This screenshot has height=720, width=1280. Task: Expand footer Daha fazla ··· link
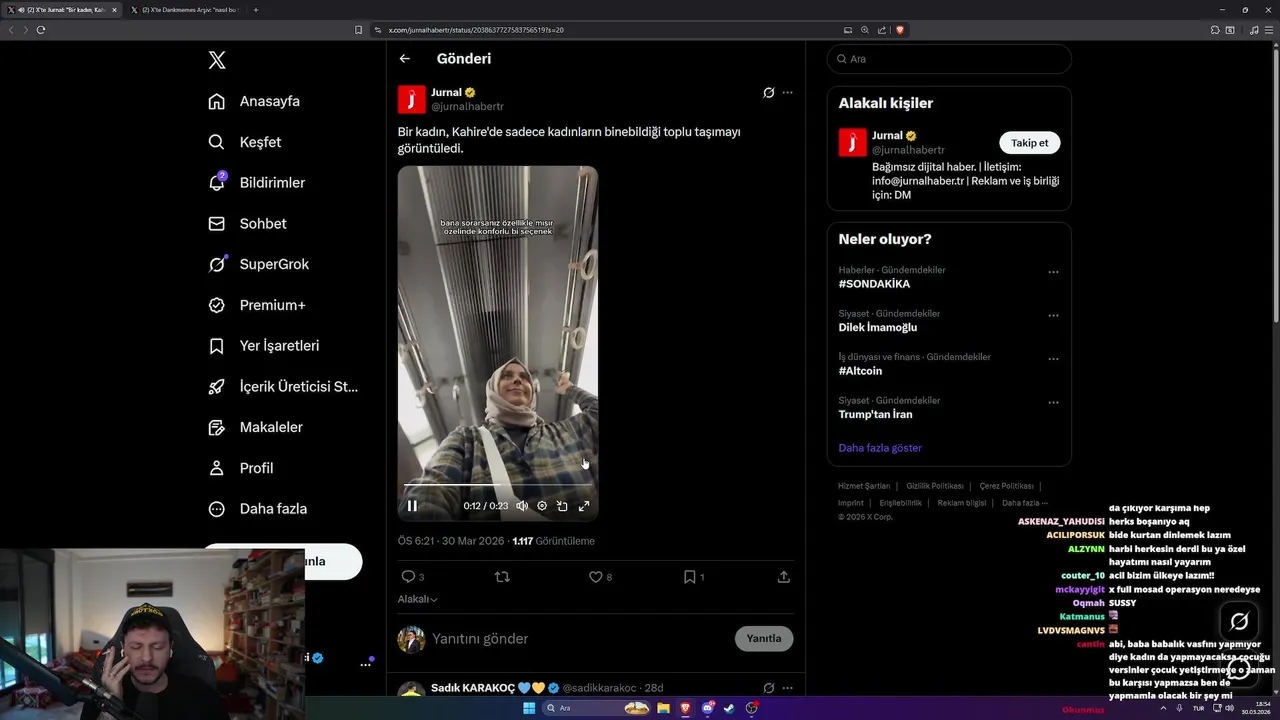point(1025,503)
